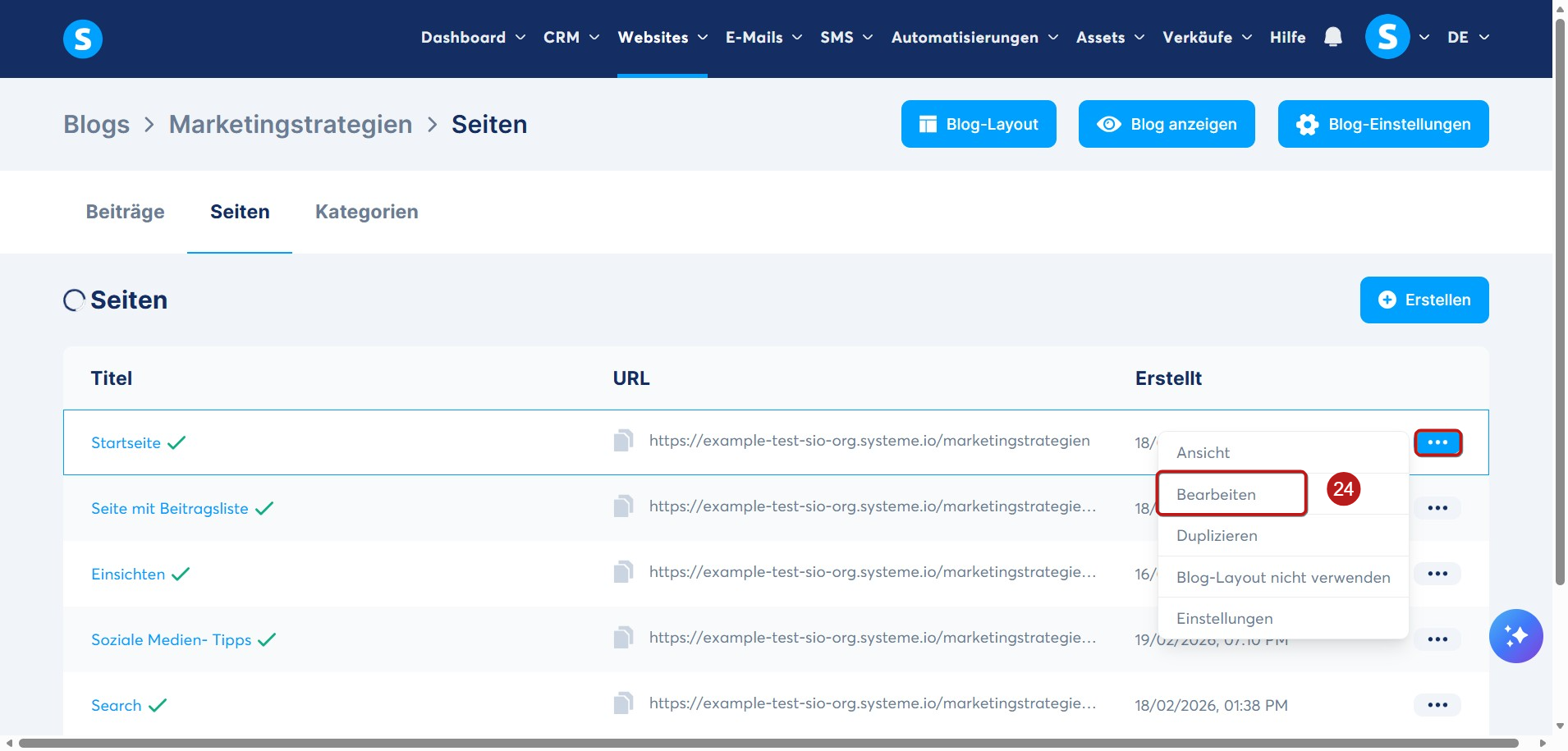Go to Blogs breadcrumb
This screenshot has width=1568, height=751.
click(97, 124)
